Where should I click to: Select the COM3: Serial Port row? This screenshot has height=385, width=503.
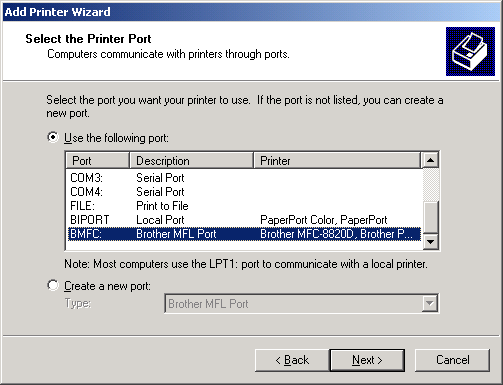(x=244, y=178)
